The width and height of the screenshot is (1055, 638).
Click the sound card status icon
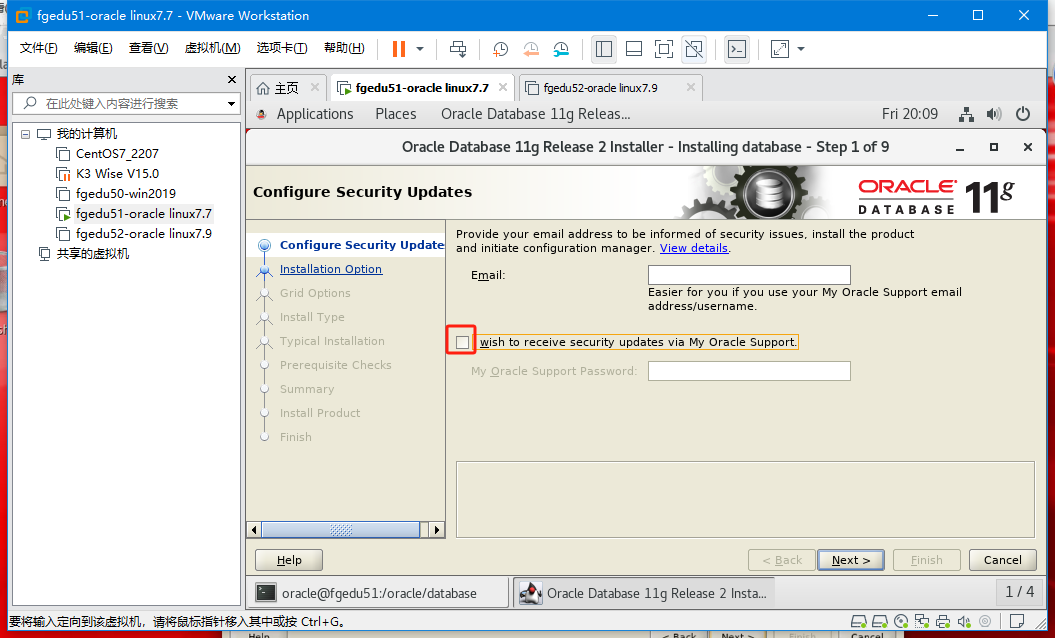(963, 621)
